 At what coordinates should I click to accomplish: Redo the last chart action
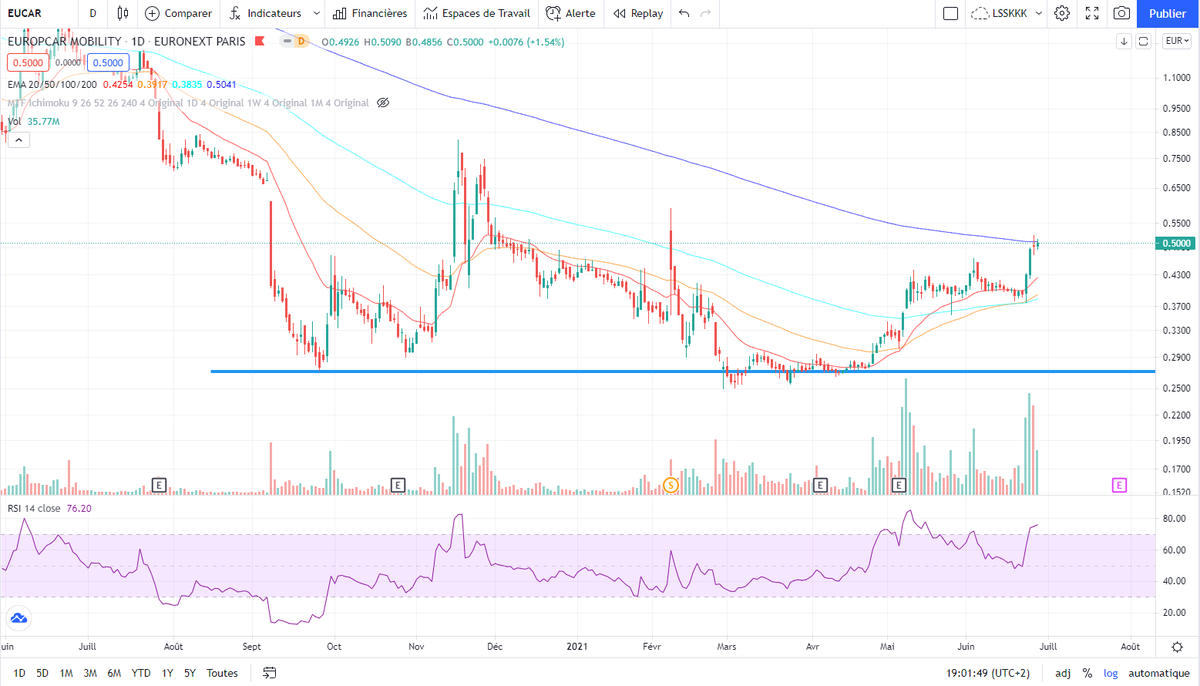(706, 14)
